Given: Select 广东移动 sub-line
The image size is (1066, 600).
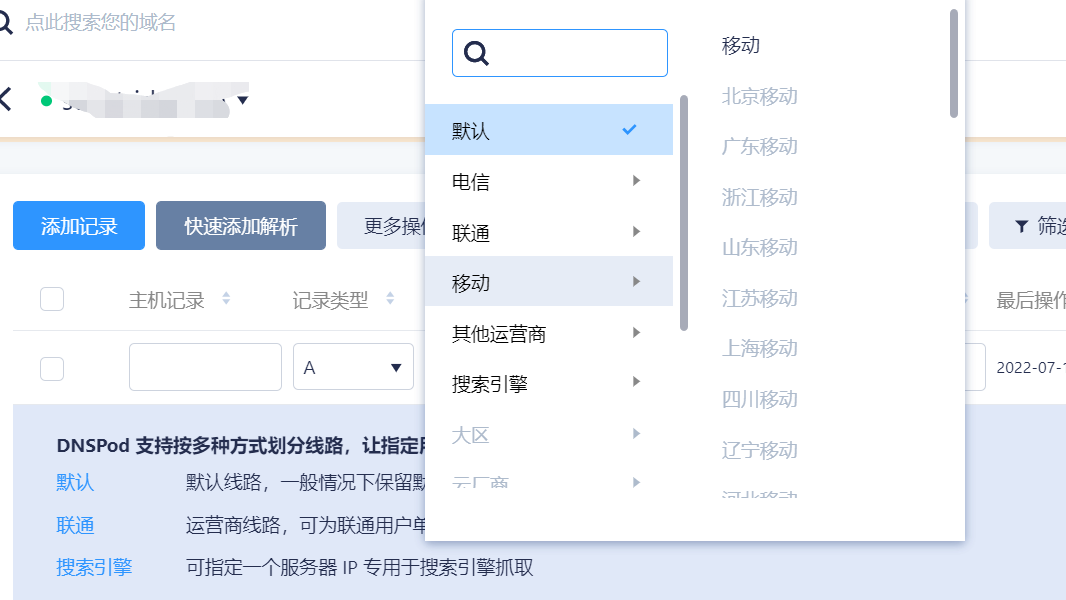Looking at the screenshot, I should pyautogui.click(x=759, y=146).
